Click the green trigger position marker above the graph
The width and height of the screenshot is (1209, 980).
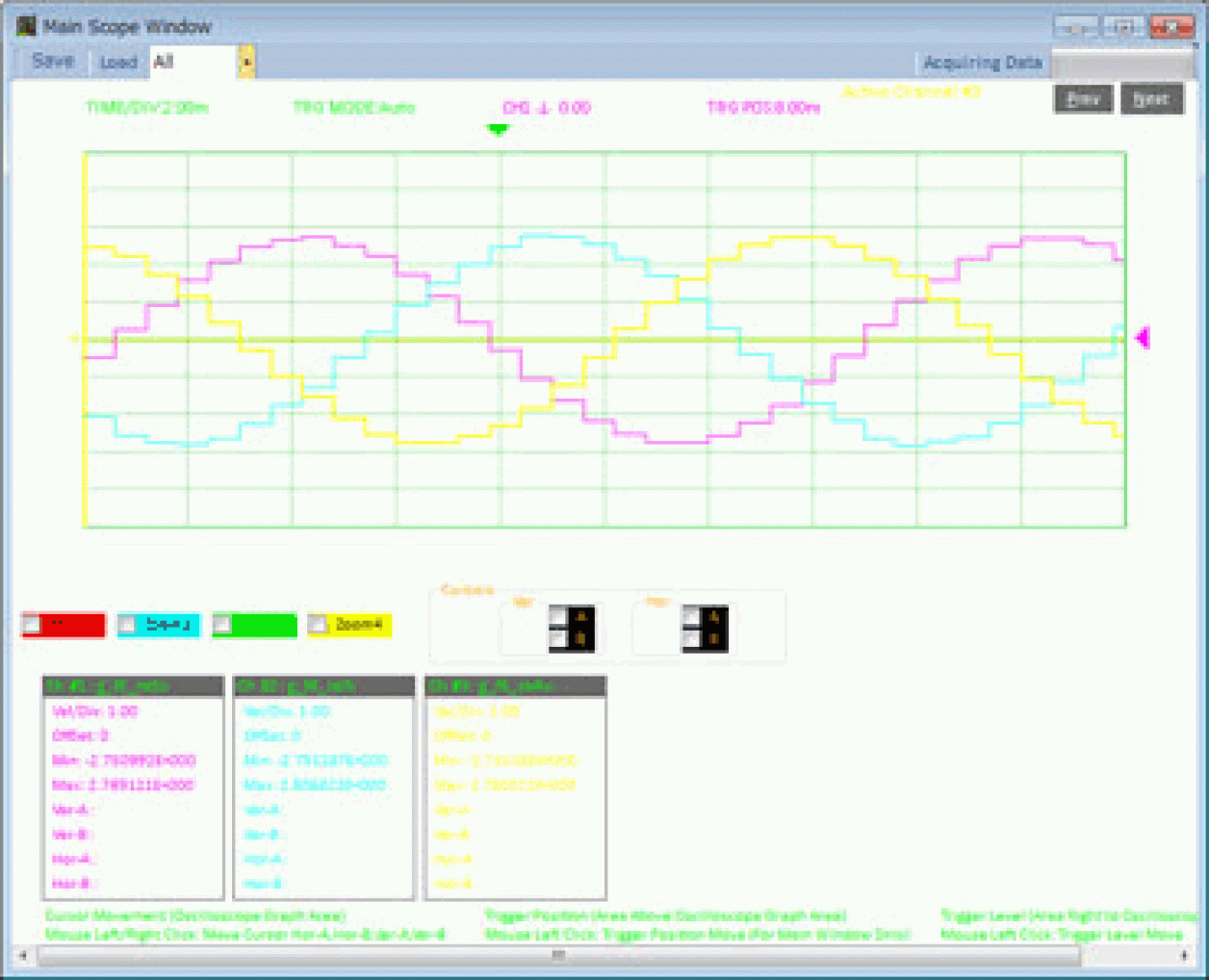click(x=497, y=126)
